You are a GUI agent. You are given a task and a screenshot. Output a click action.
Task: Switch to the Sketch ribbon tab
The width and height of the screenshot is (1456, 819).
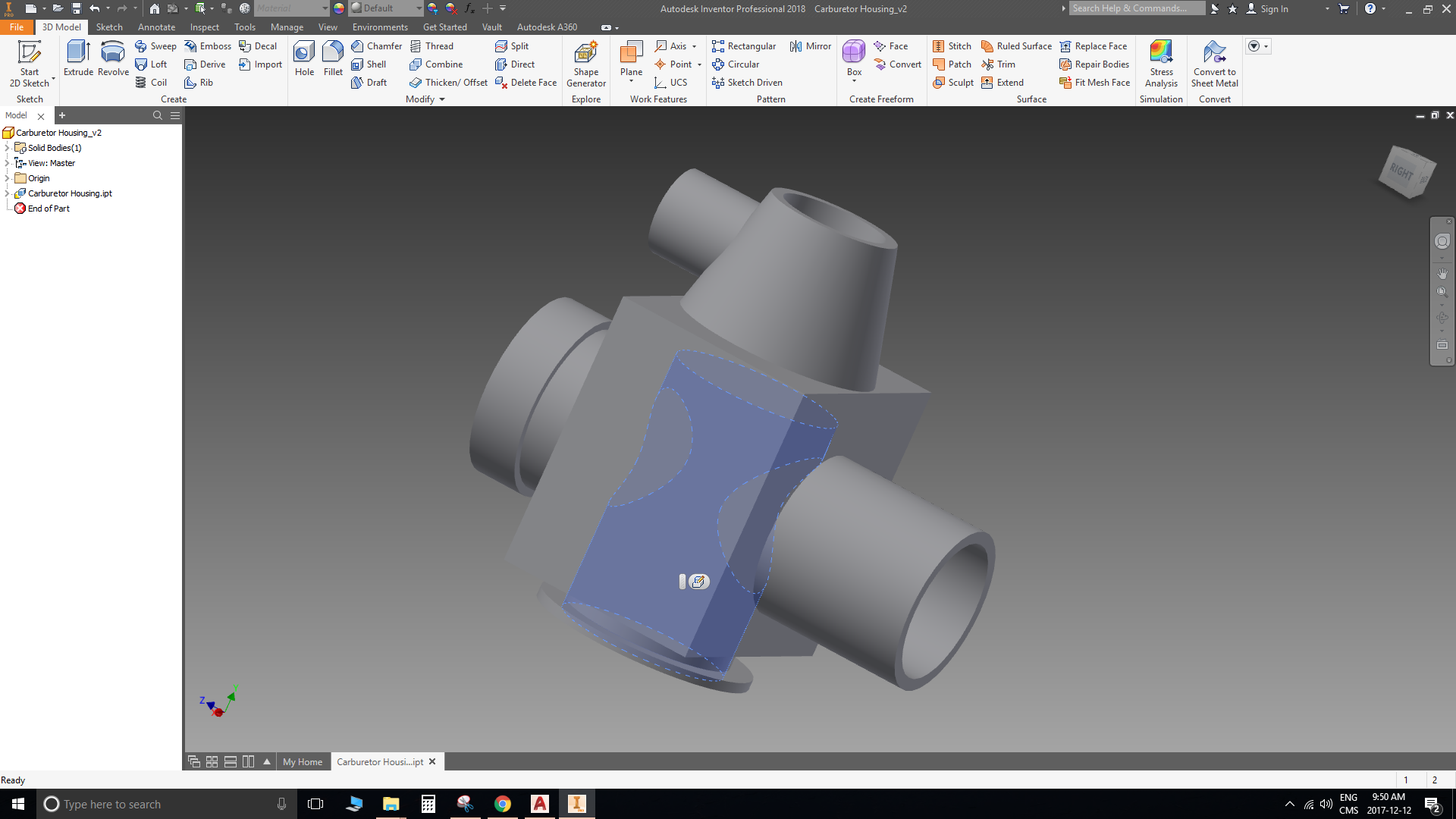coord(109,27)
